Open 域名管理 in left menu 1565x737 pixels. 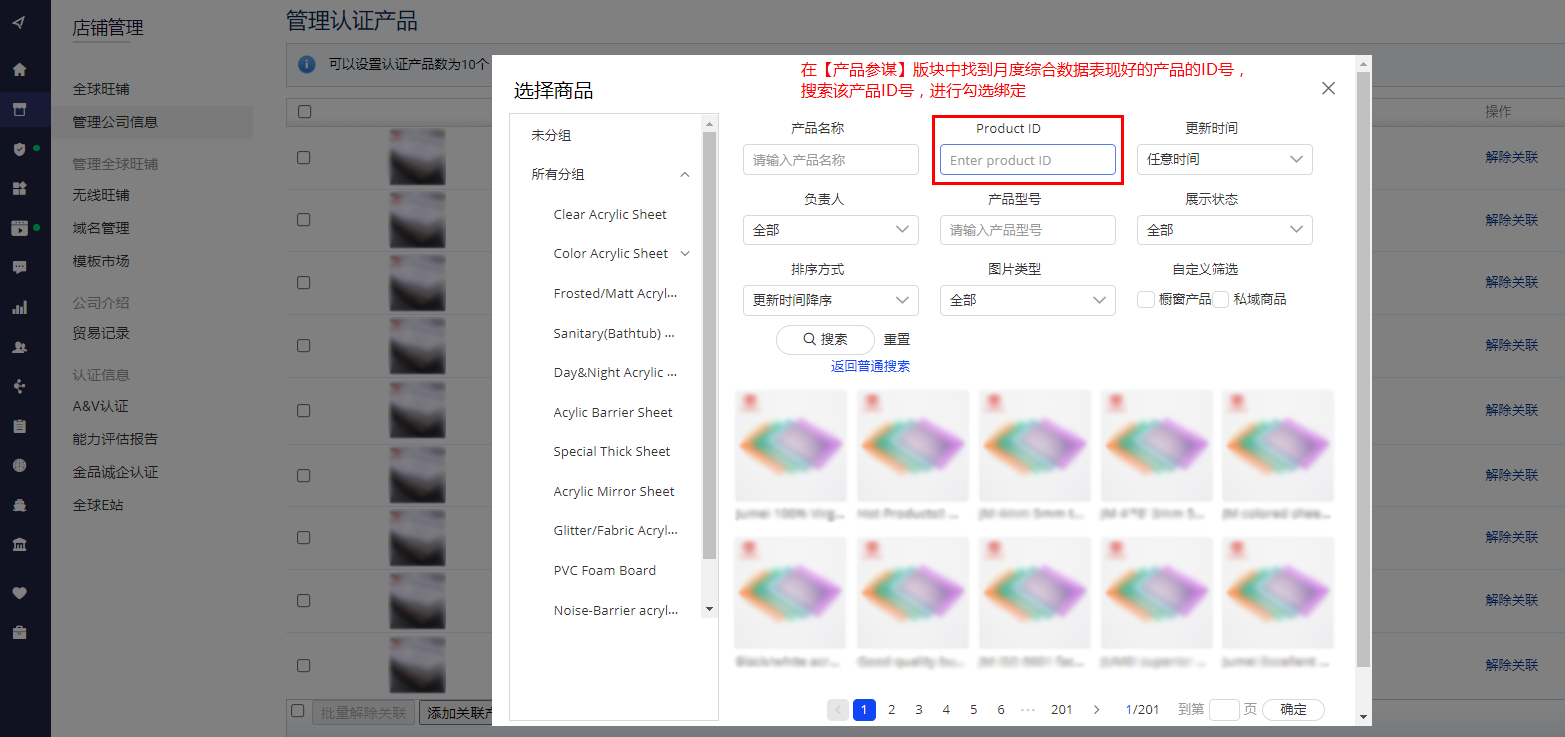coord(101,228)
